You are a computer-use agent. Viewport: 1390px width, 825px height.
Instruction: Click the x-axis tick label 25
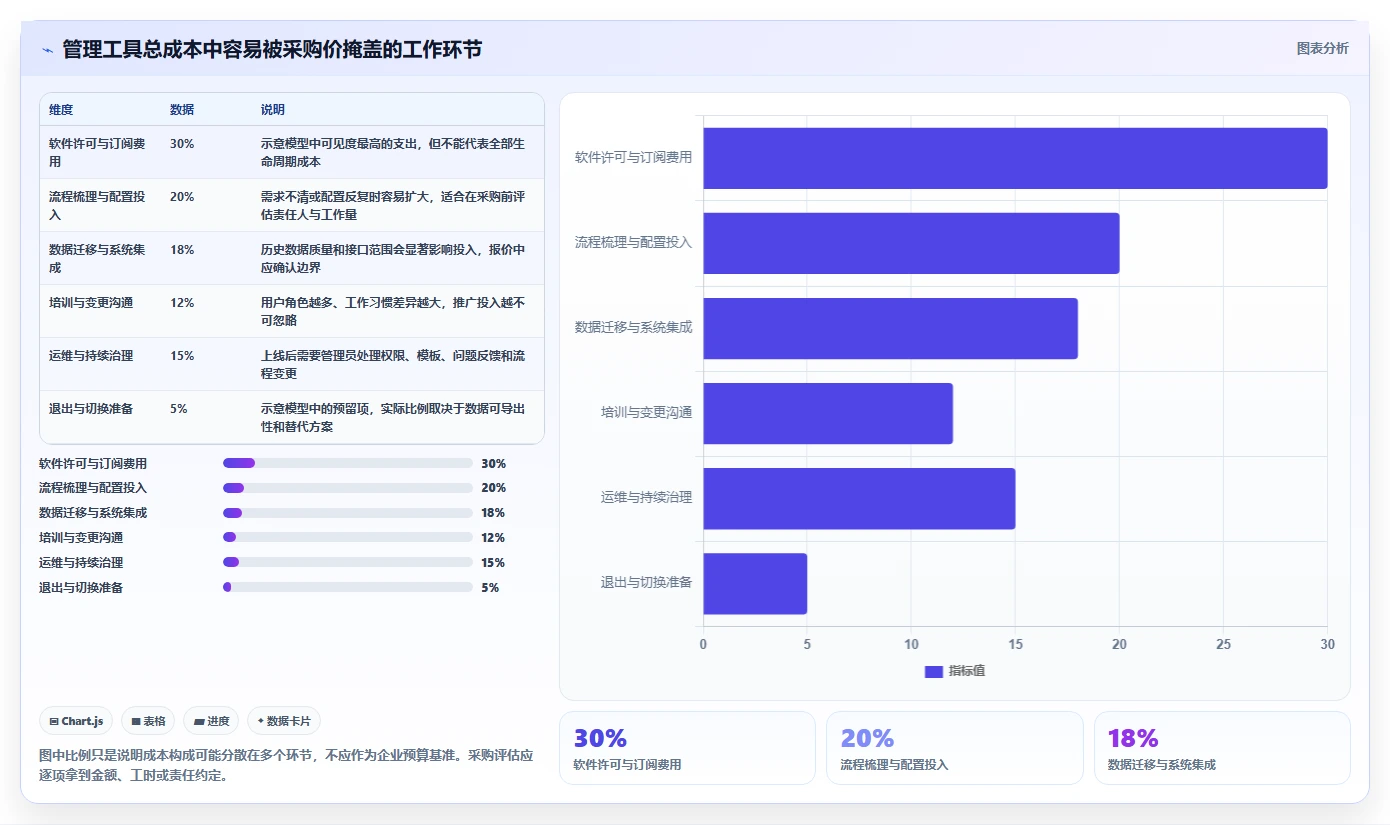pos(1223,645)
